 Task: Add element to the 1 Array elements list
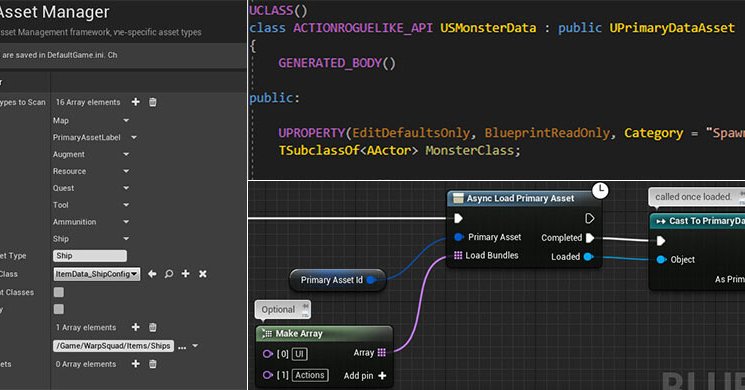[x=135, y=327]
